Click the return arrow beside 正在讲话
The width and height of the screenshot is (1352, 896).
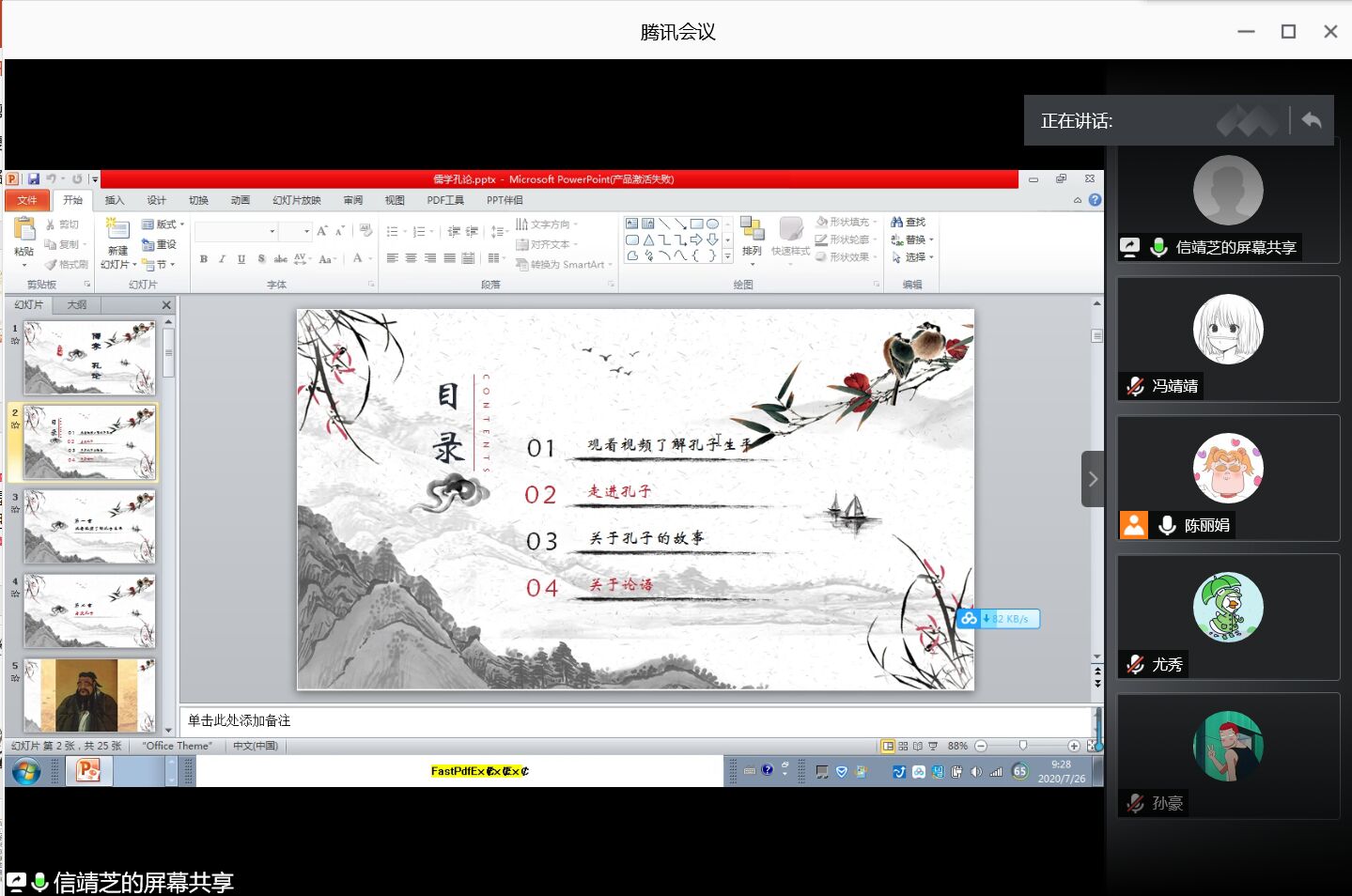[x=1312, y=120]
